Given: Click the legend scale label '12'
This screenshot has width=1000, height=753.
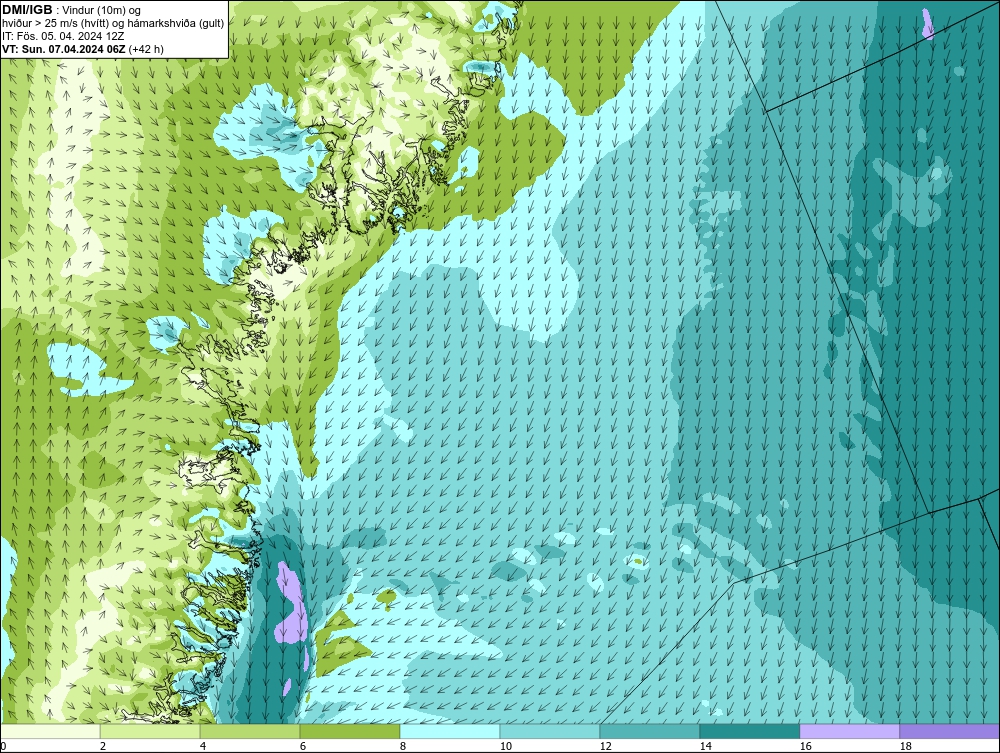Looking at the screenshot, I should 605,746.
